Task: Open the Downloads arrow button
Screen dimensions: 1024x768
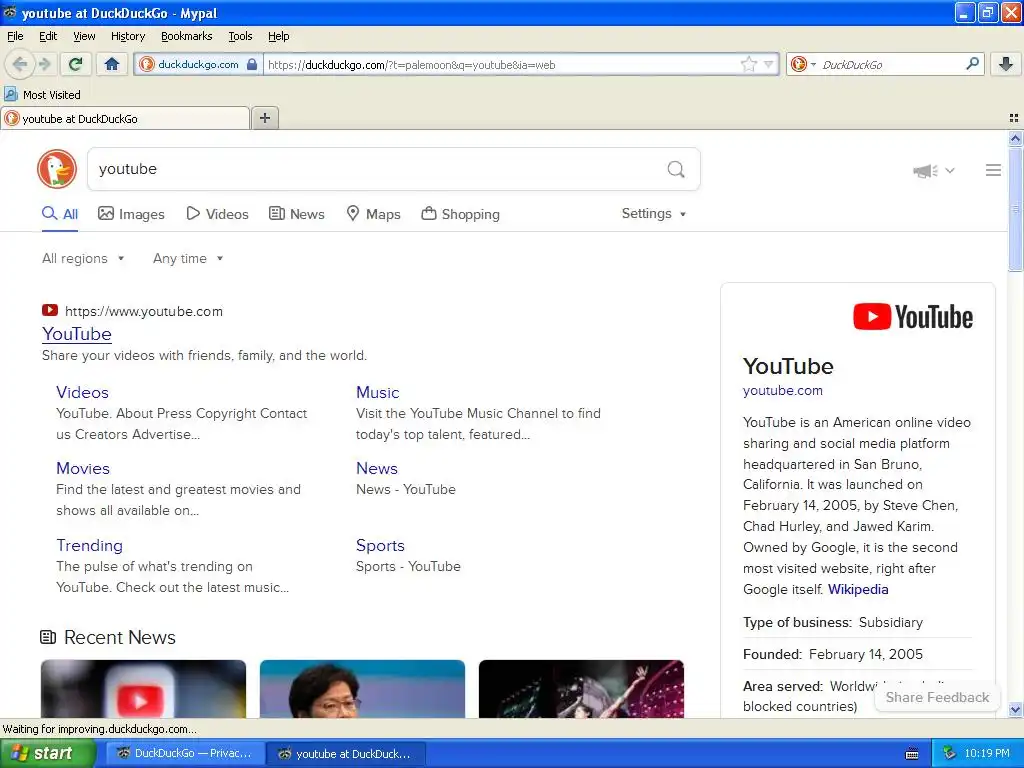Action: click(x=1006, y=64)
